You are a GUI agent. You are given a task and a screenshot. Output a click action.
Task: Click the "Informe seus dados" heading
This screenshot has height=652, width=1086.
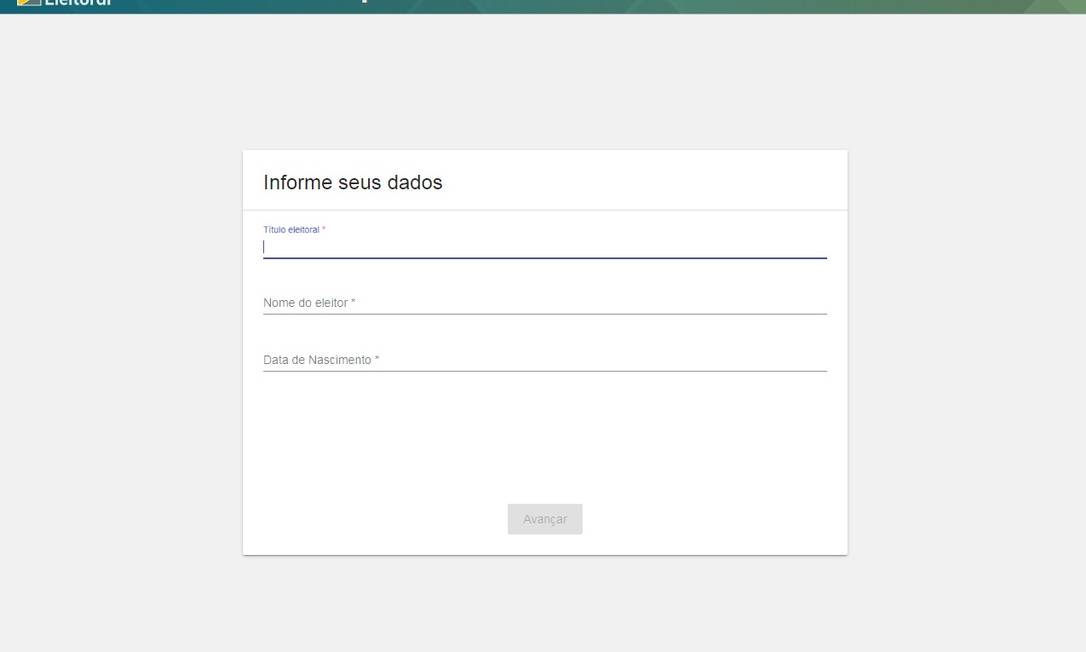[352, 182]
